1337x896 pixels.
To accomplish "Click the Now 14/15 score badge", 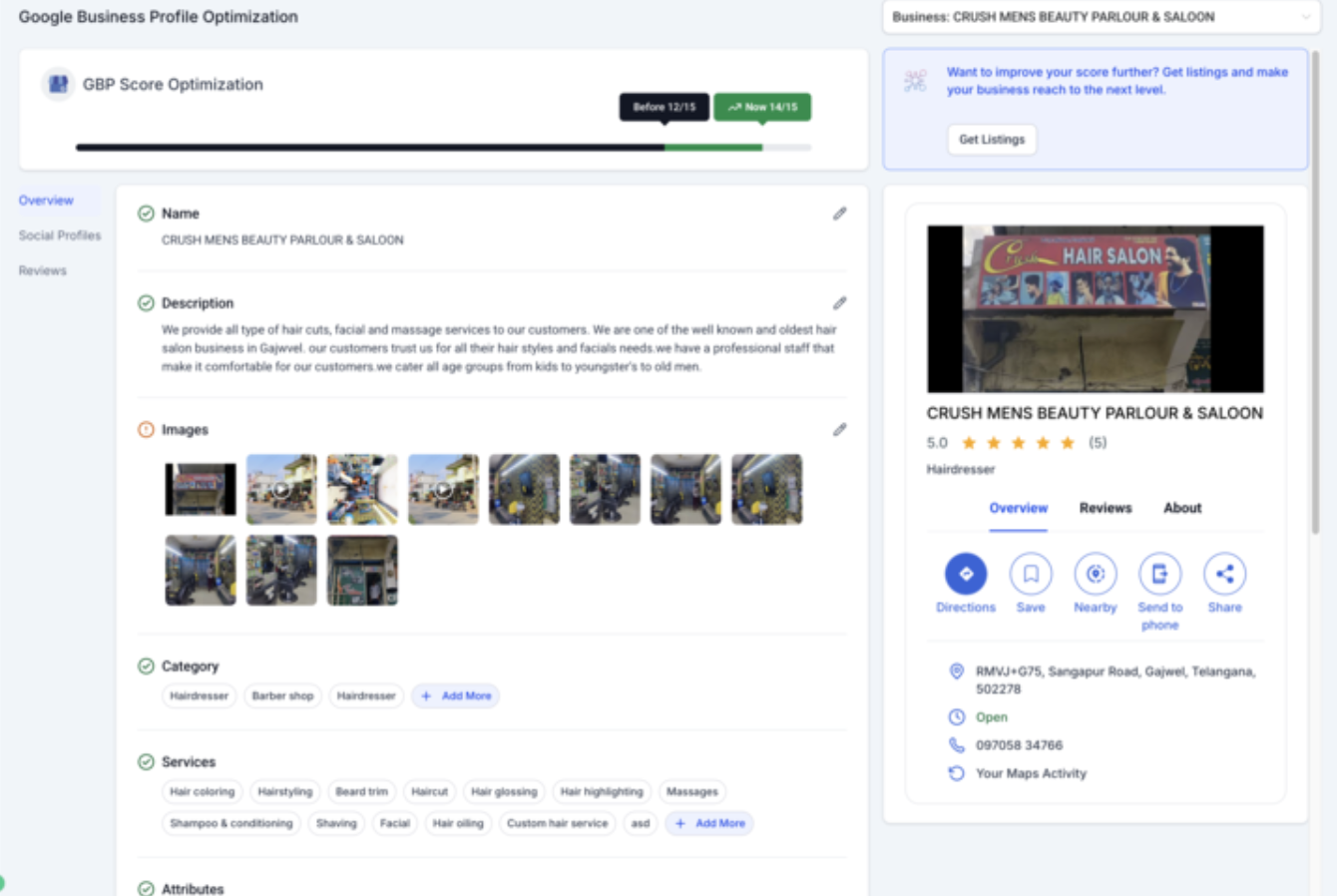I will [762, 107].
